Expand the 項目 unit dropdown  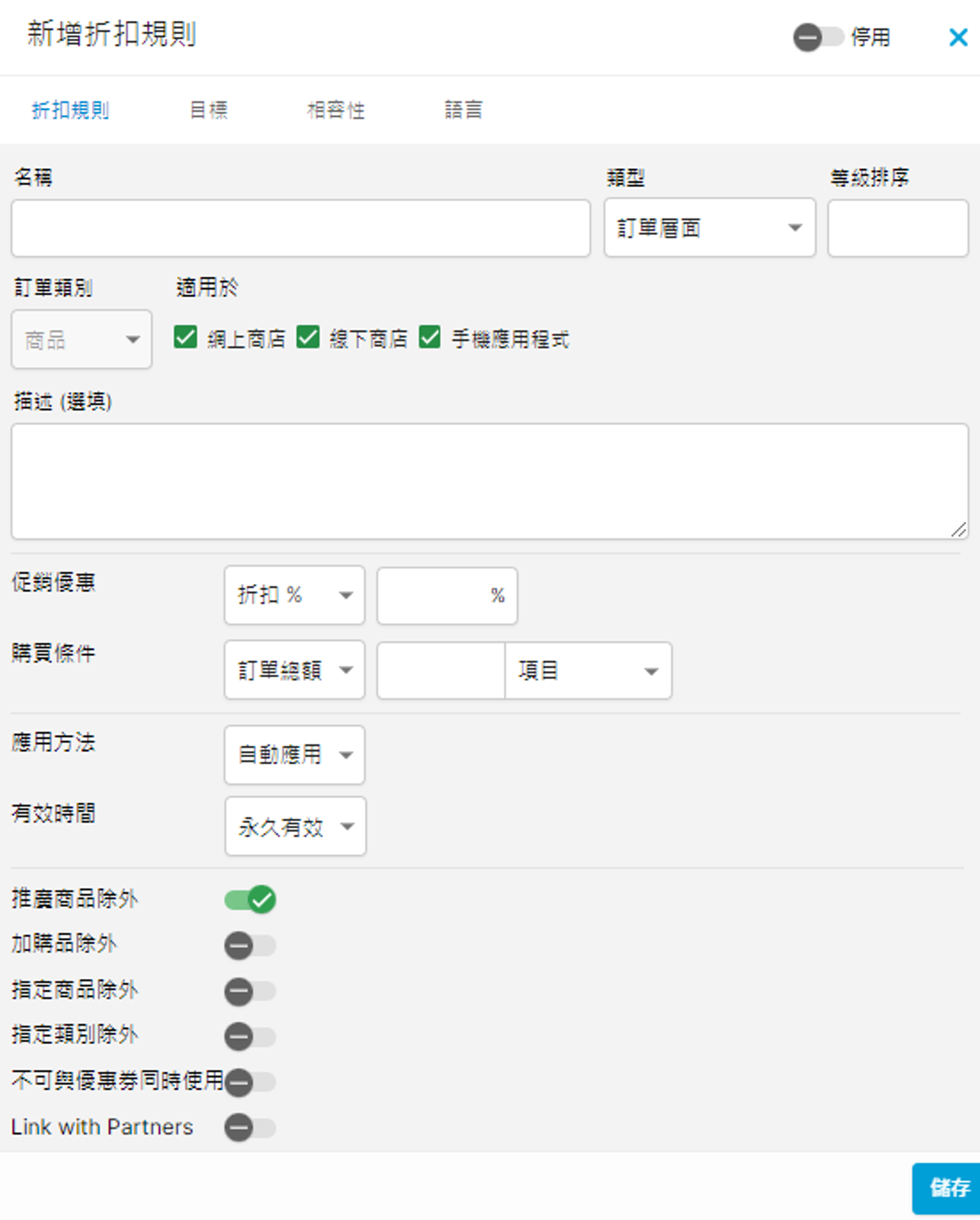click(x=587, y=671)
